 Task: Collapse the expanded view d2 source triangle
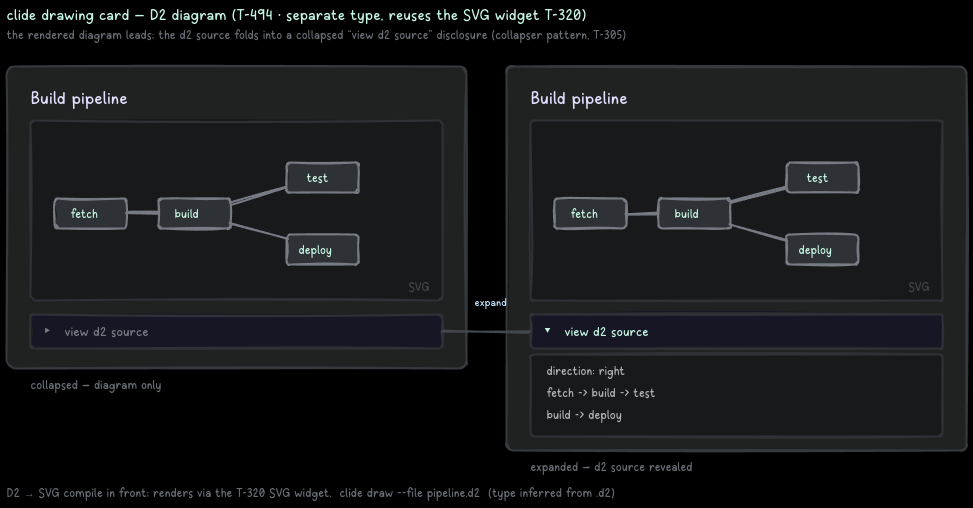547,331
